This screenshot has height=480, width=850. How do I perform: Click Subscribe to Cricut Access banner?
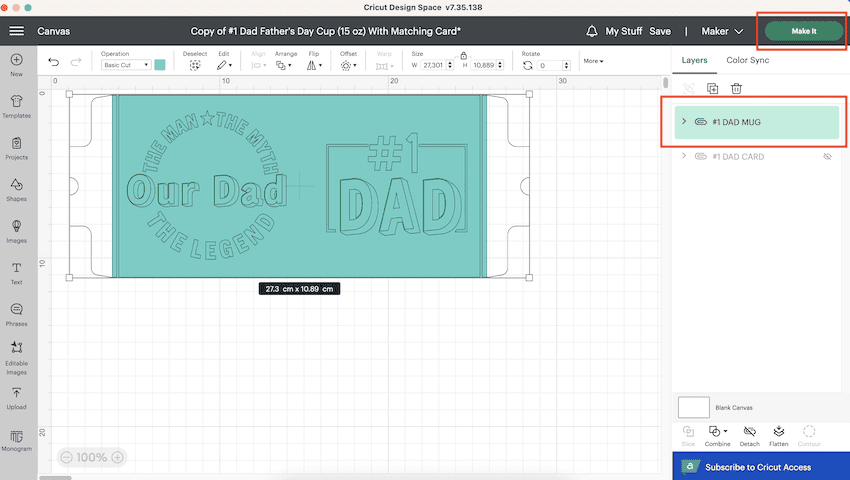tap(761, 466)
